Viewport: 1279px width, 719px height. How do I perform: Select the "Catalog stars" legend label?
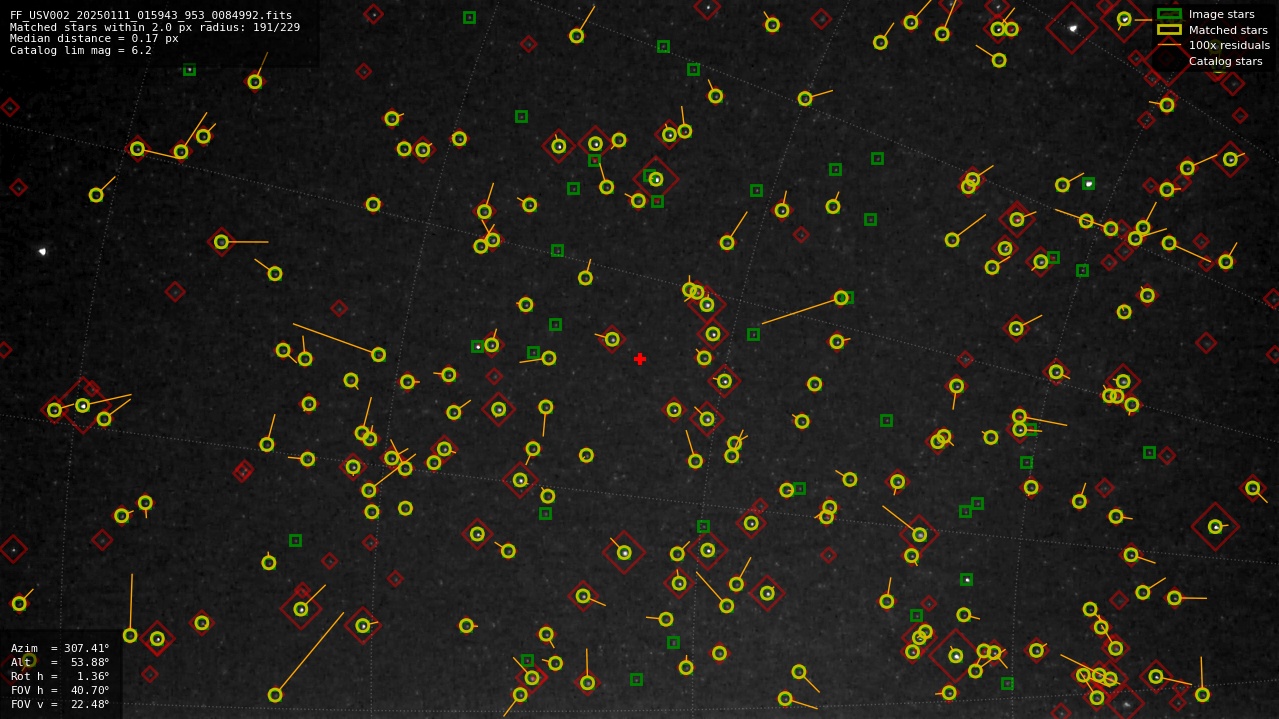[1225, 61]
